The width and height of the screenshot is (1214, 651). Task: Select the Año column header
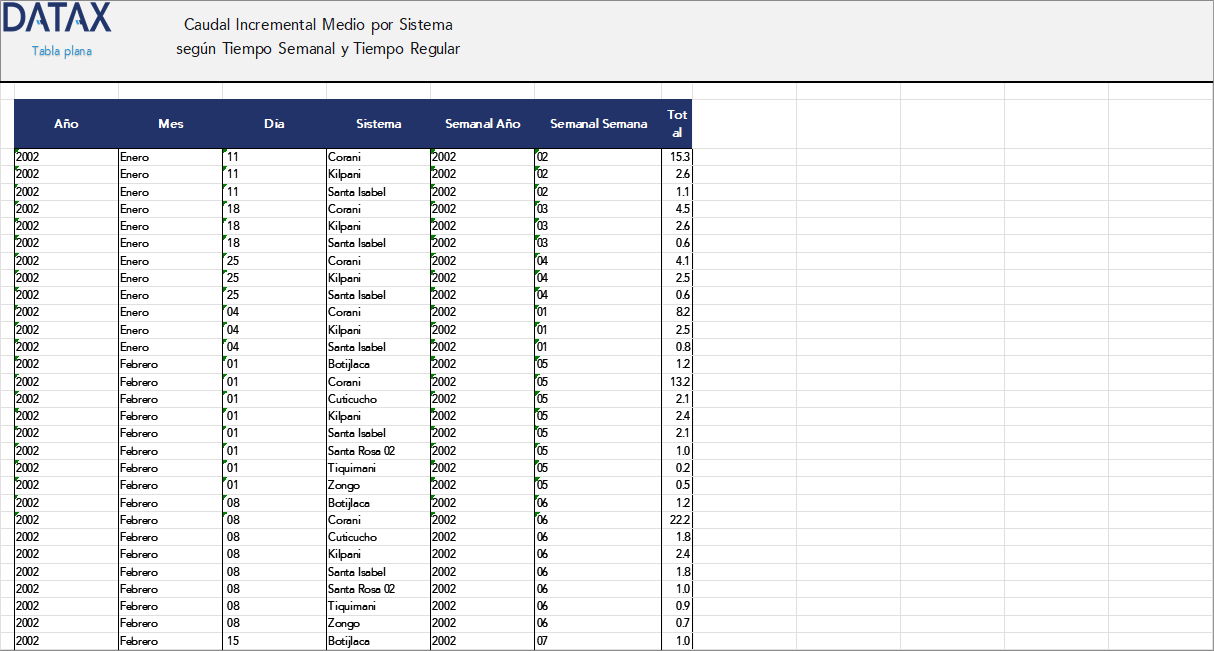point(66,124)
